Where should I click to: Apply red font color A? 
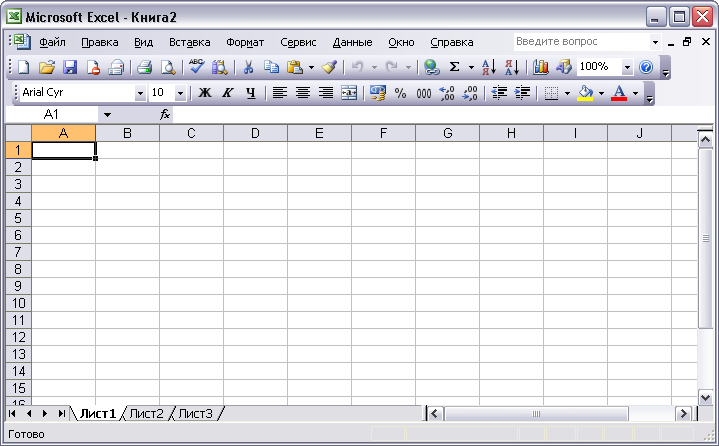(619, 93)
